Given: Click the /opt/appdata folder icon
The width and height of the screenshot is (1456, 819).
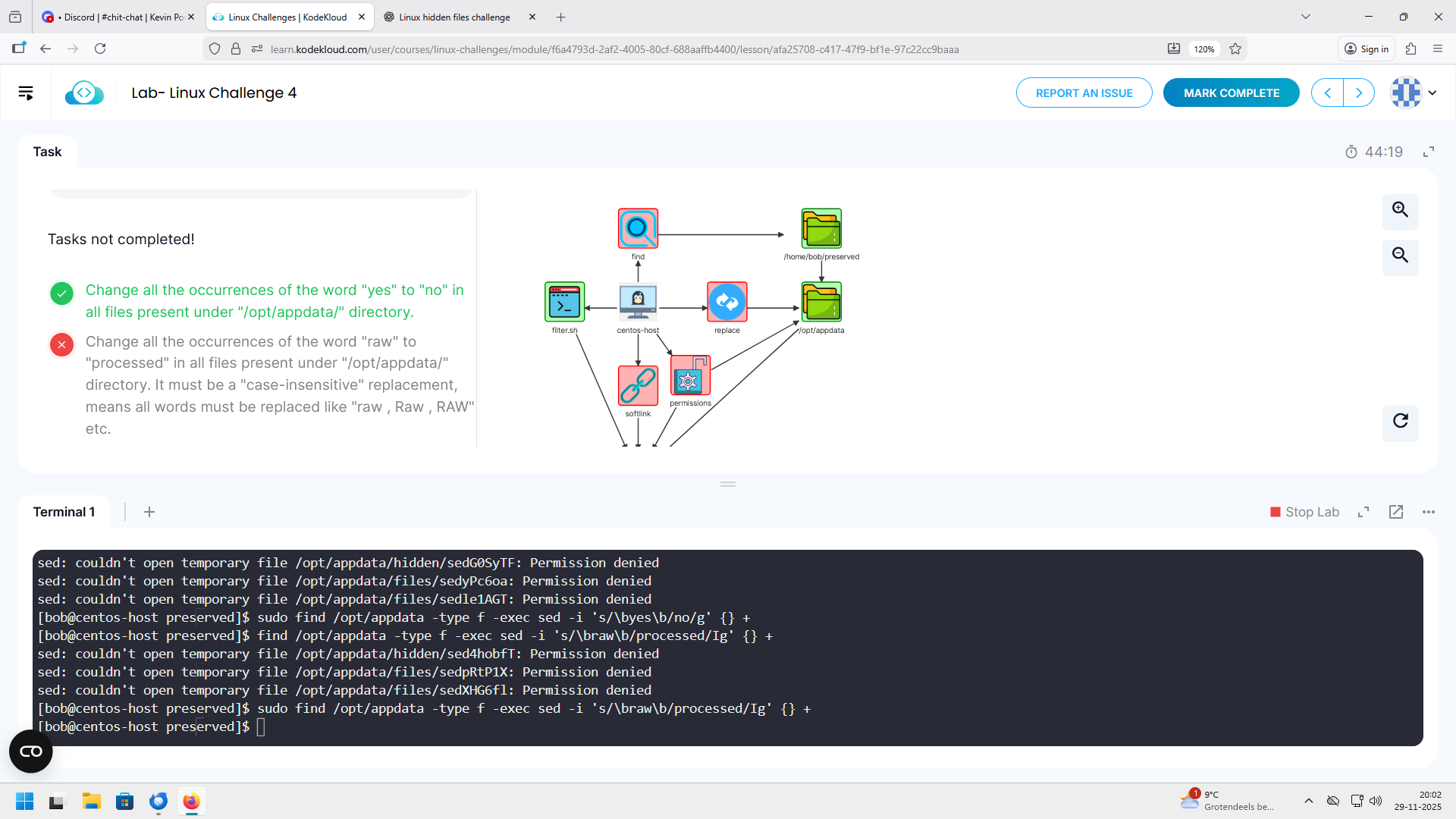Looking at the screenshot, I should click(x=821, y=302).
